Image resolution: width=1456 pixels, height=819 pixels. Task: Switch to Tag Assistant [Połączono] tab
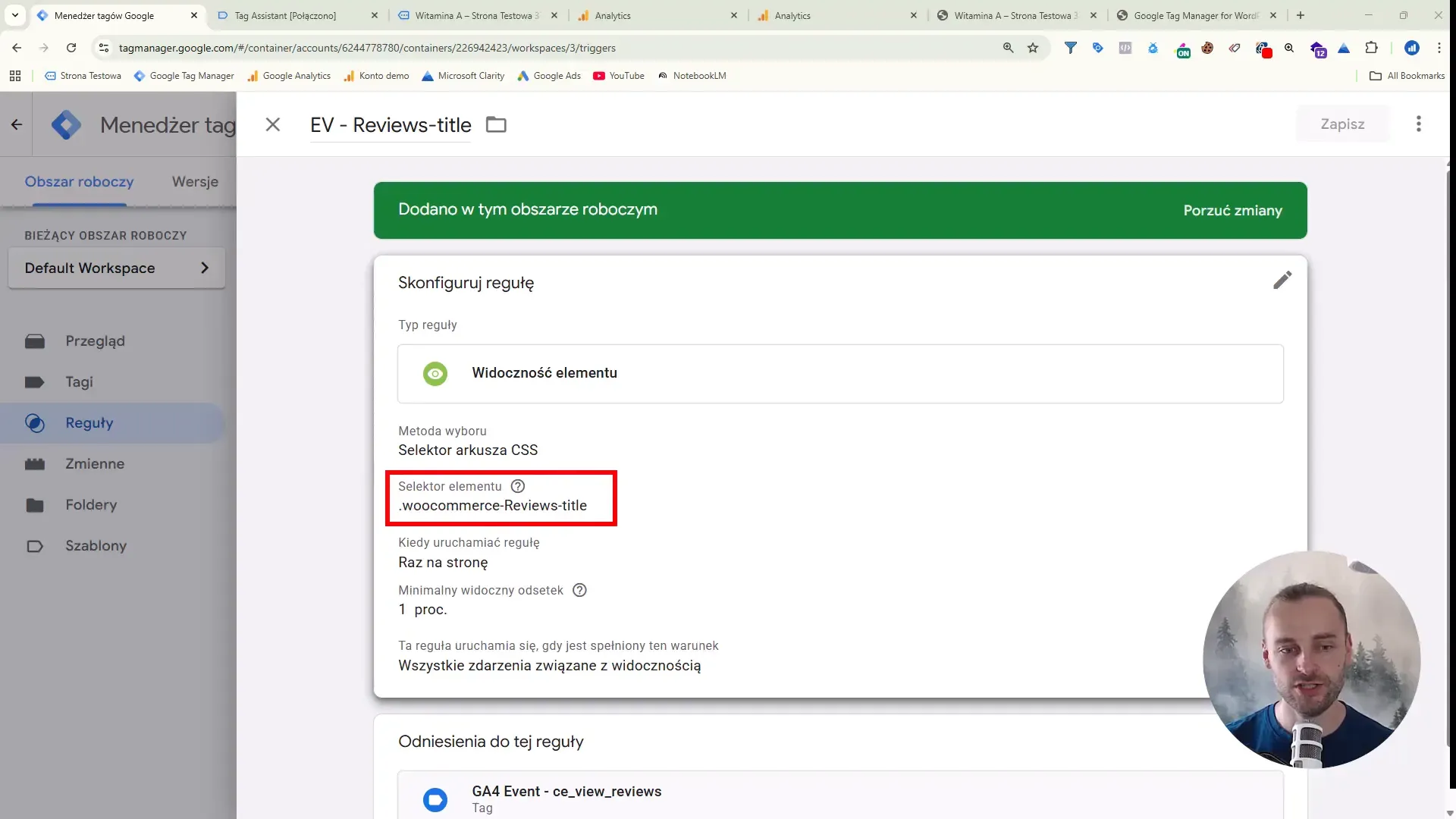297,15
